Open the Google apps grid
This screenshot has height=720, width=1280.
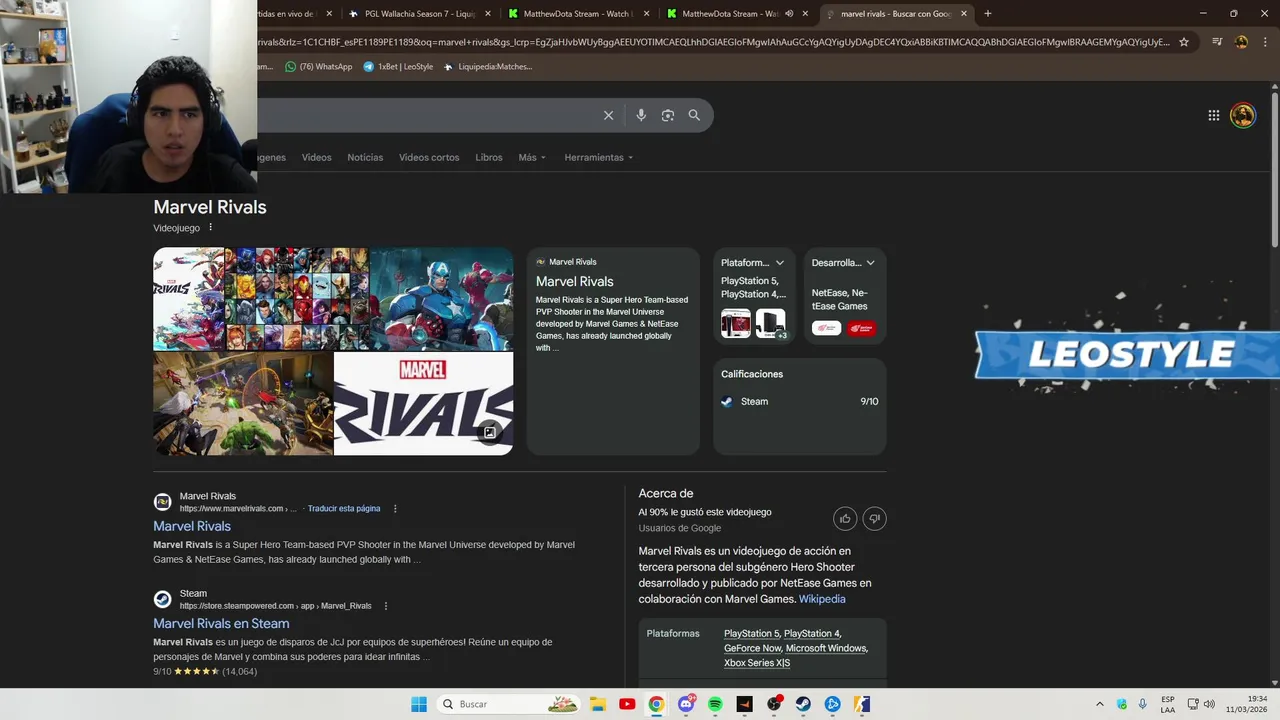click(1214, 115)
